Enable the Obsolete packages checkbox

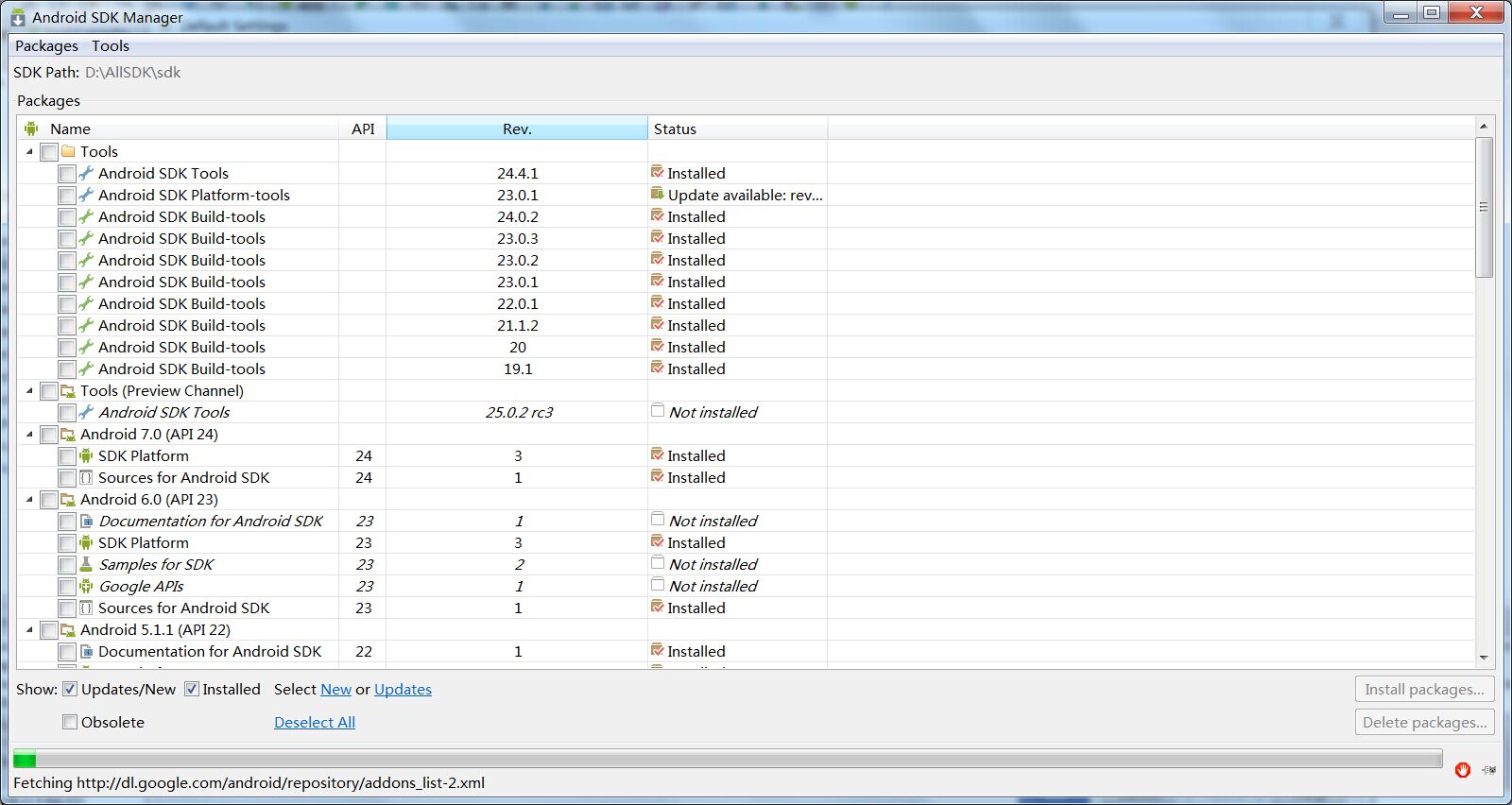(x=69, y=722)
